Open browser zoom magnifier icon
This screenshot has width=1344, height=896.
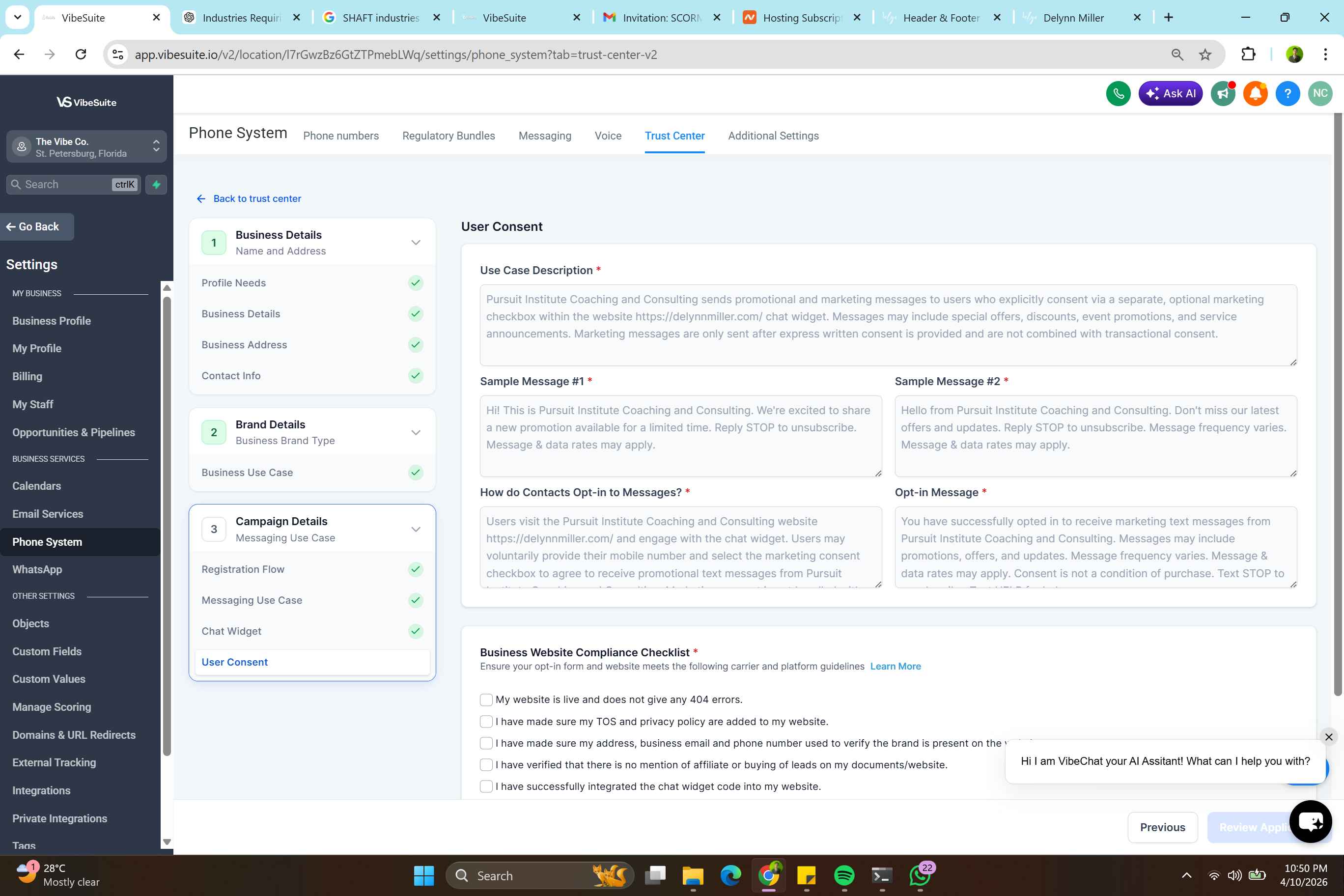point(1177,55)
